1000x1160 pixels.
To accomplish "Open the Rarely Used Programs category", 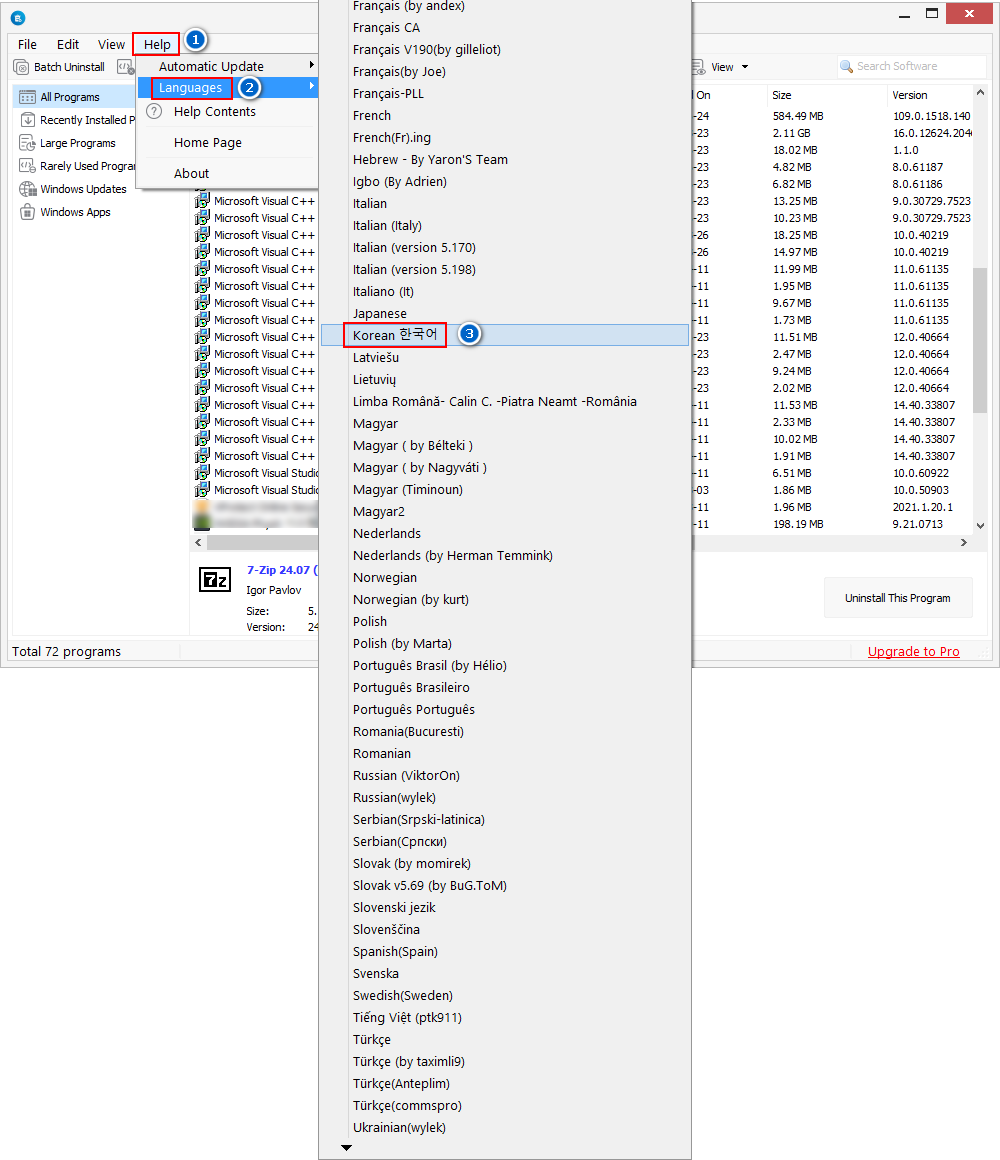I will coord(78,166).
